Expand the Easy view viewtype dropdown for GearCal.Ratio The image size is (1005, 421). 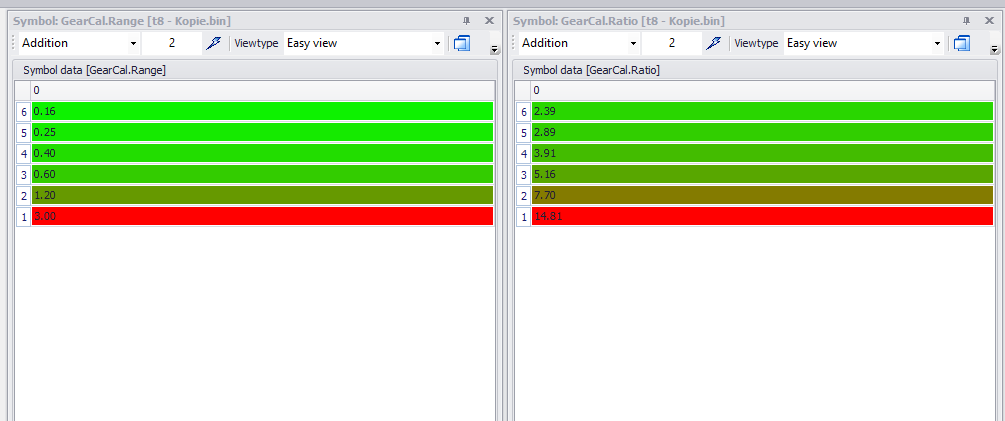coord(938,44)
